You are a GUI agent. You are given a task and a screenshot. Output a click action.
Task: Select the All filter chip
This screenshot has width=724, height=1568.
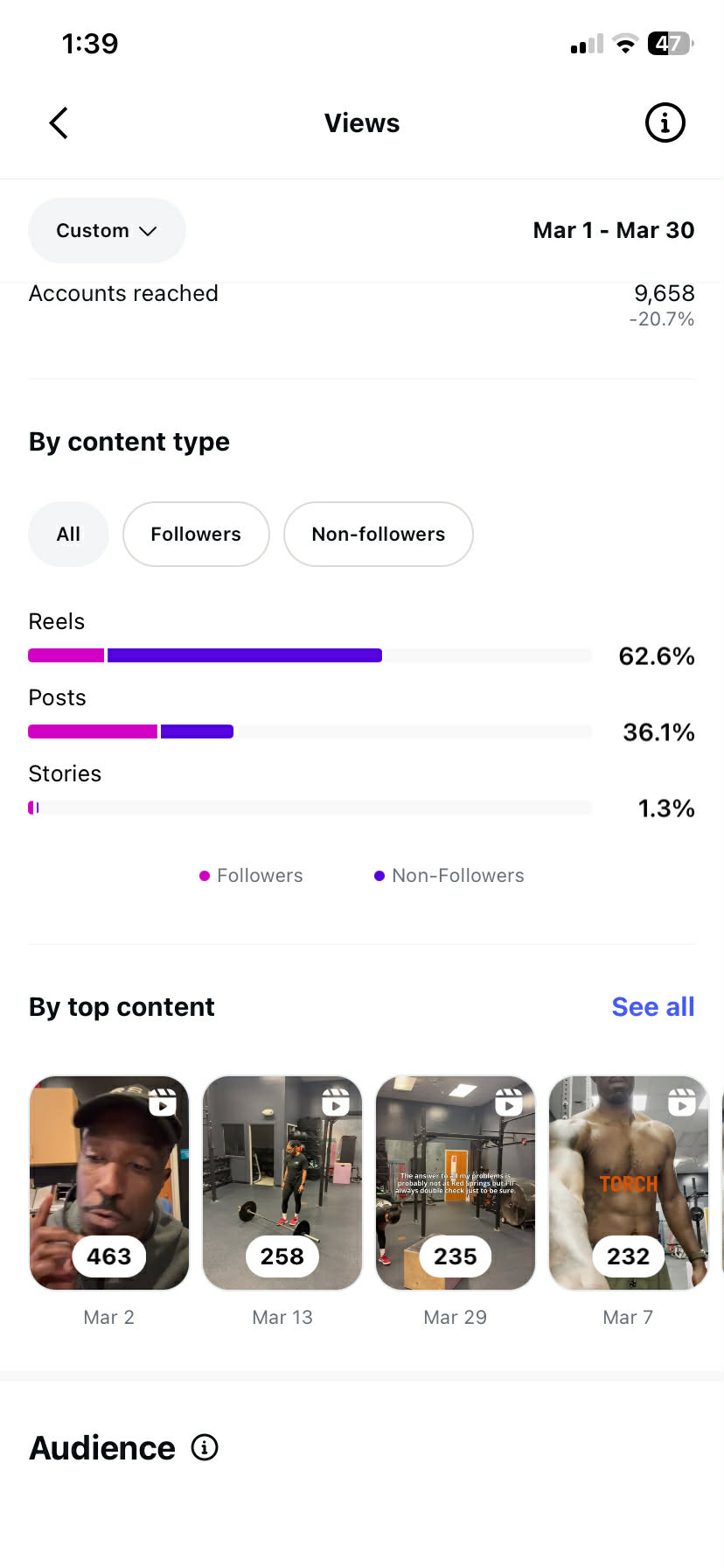pos(68,534)
